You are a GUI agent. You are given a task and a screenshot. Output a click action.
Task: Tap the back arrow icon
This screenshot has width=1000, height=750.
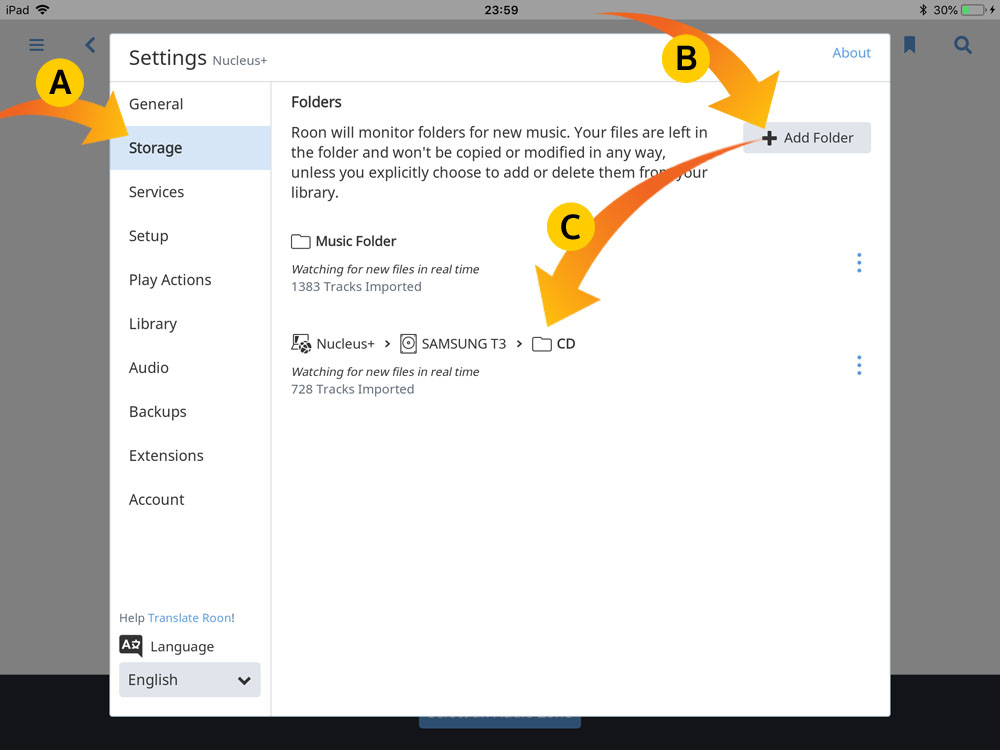(90, 45)
